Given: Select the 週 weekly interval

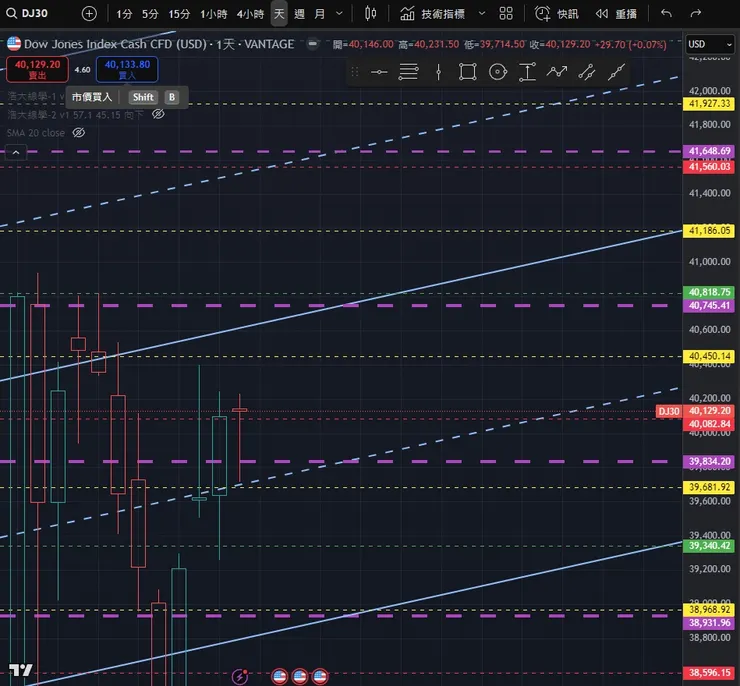Looking at the screenshot, I should pos(299,14).
